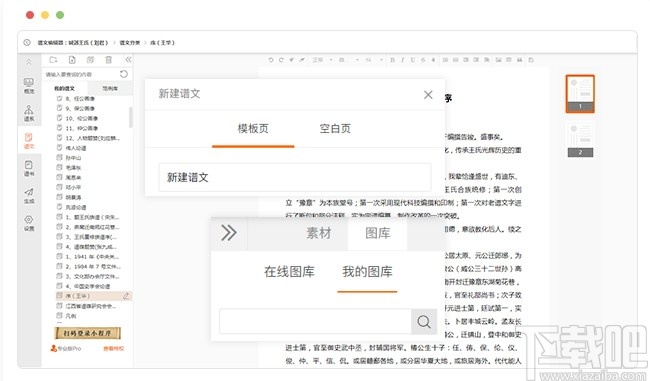Click the insert image icon in the editor toolbar
This screenshot has width=650, height=381.
click(499, 60)
